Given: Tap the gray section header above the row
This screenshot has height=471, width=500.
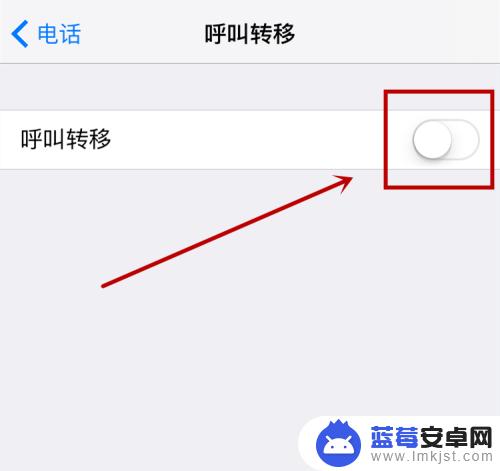Looking at the screenshot, I should tap(192, 87).
